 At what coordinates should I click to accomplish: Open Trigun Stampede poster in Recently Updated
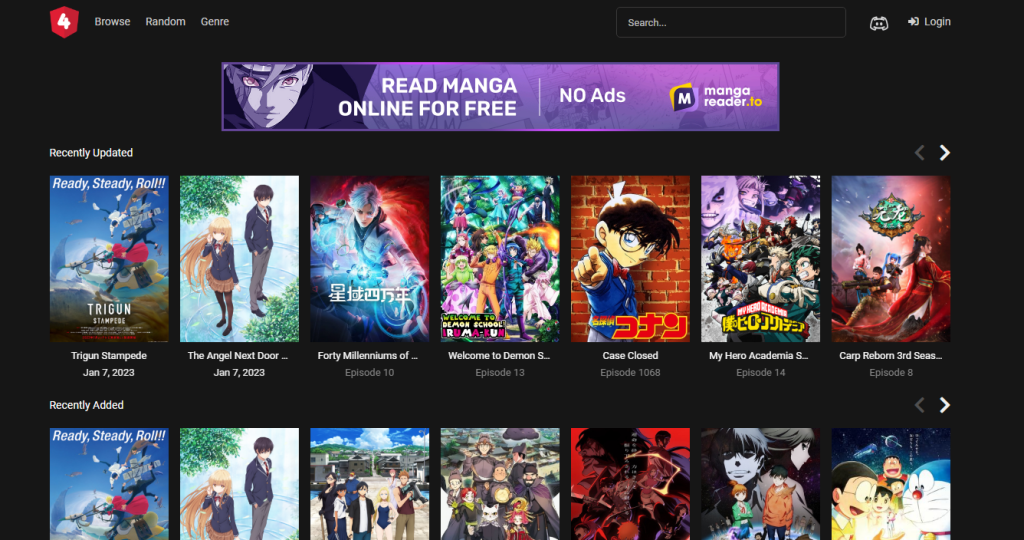[x=109, y=259]
